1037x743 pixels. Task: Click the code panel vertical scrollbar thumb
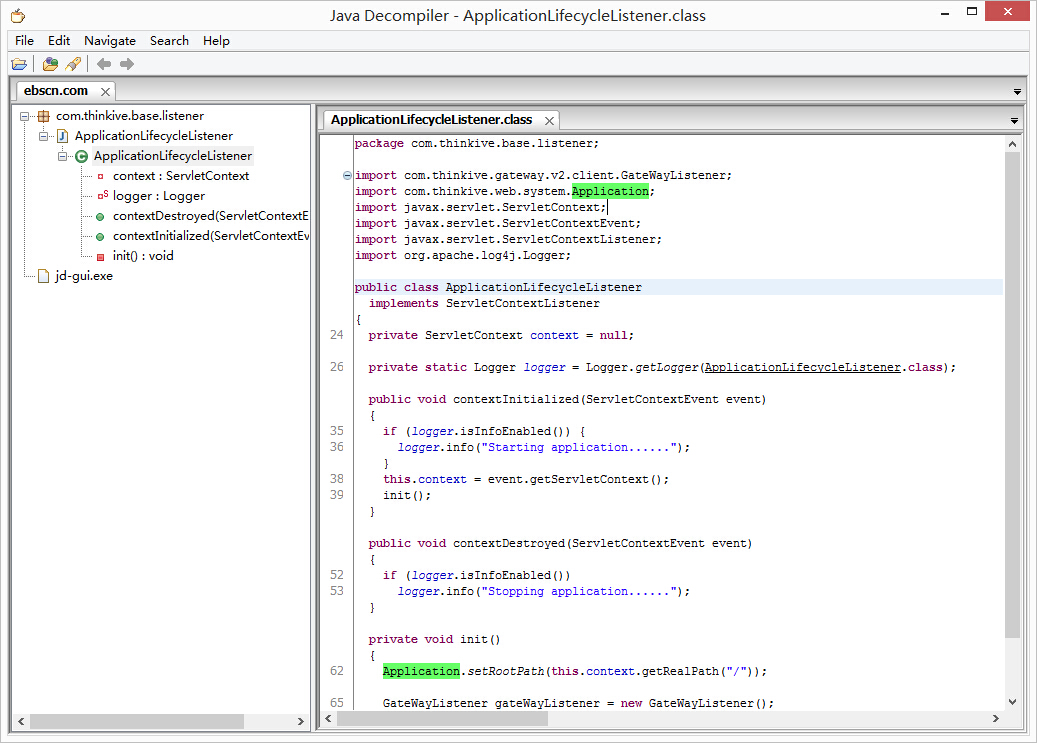point(1012,394)
